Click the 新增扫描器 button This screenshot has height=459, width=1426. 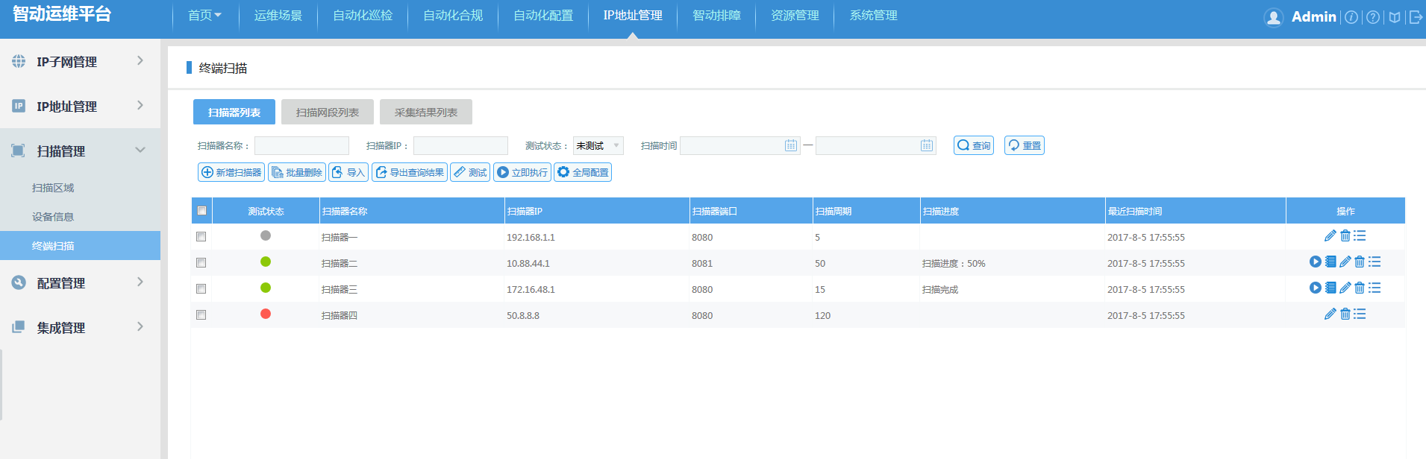tap(231, 172)
